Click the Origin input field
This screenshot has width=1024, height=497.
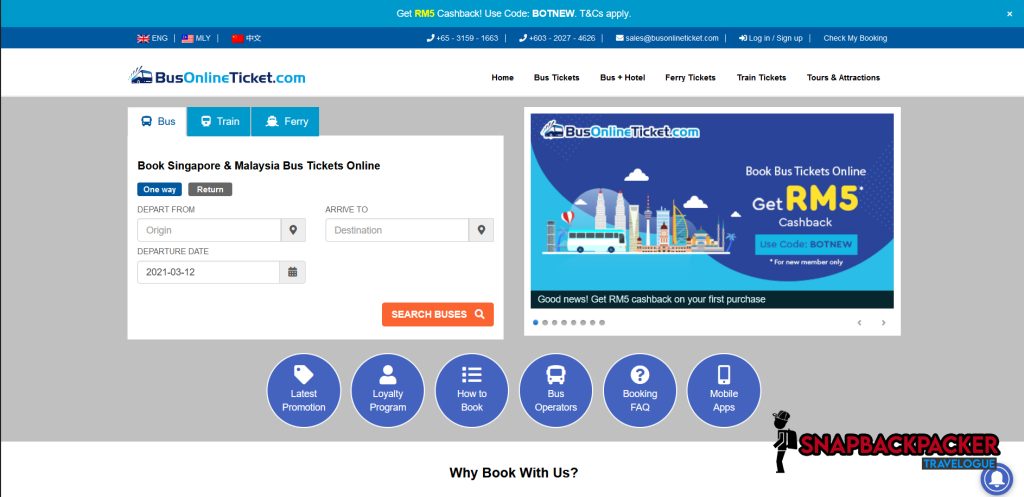209,230
